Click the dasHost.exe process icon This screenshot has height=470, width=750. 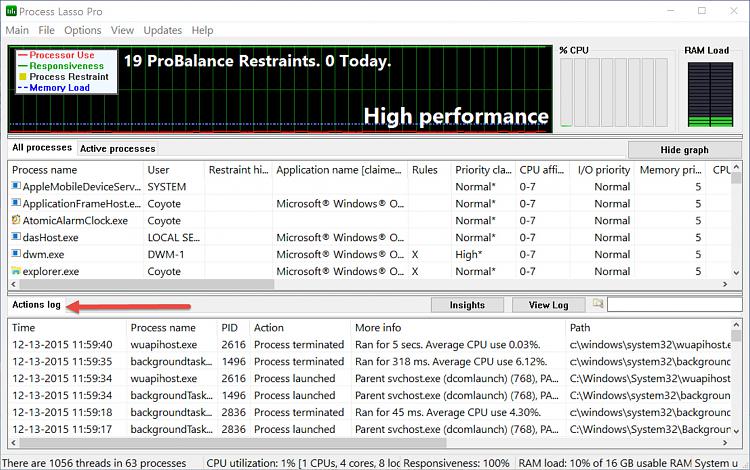tap(16, 237)
